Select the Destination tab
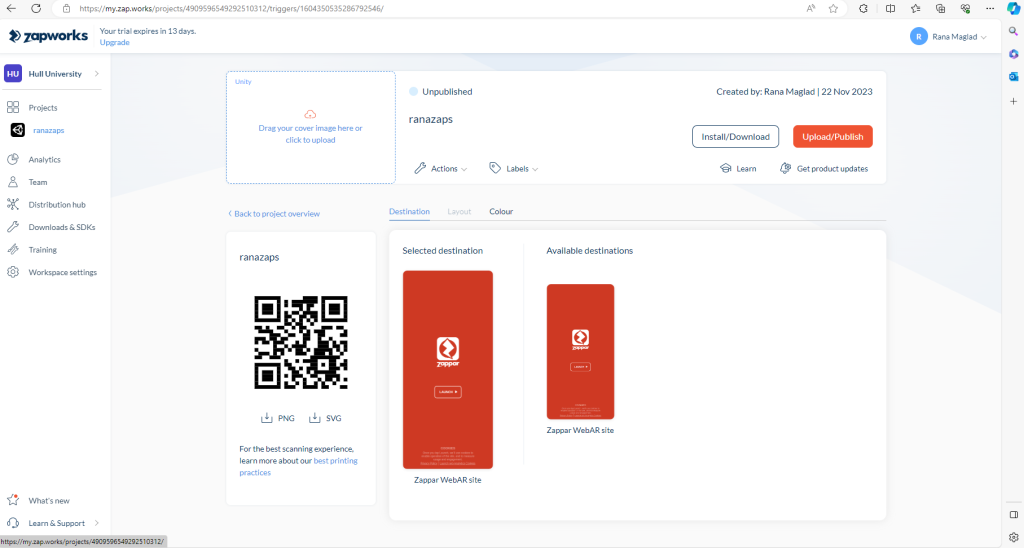The height and width of the screenshot is (548, 1024). [x=409, y=212]
